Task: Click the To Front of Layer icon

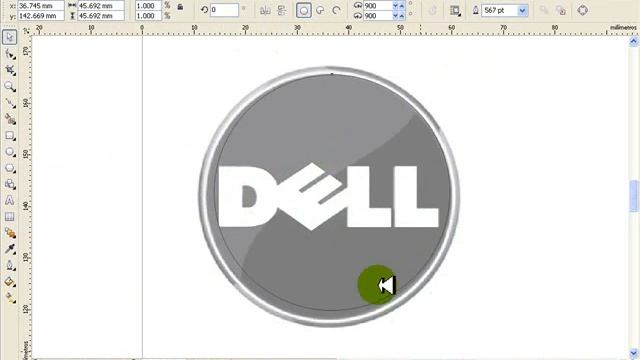Action: click(544, 10)
